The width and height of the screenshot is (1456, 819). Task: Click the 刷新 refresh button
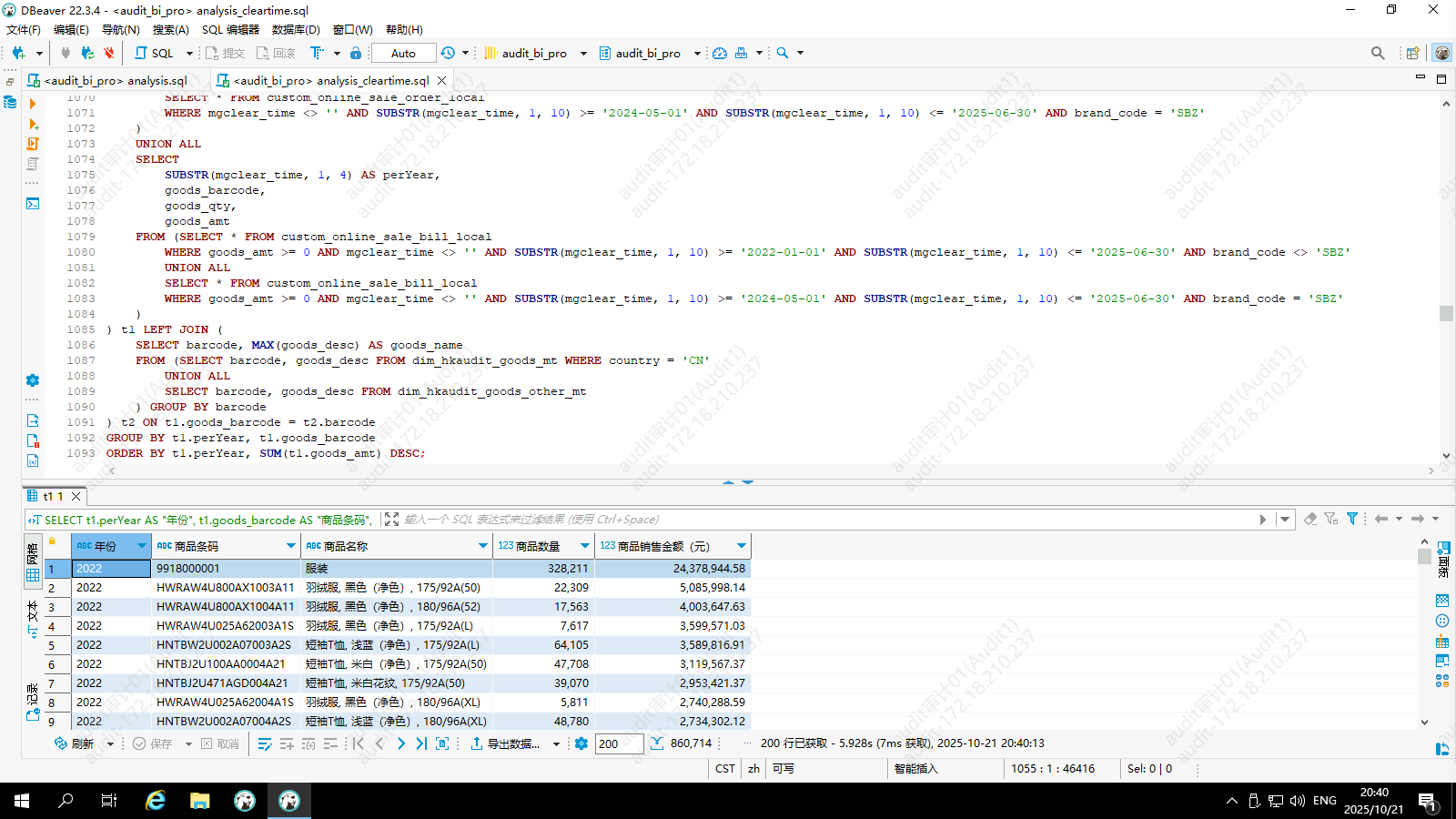[75, 743]
